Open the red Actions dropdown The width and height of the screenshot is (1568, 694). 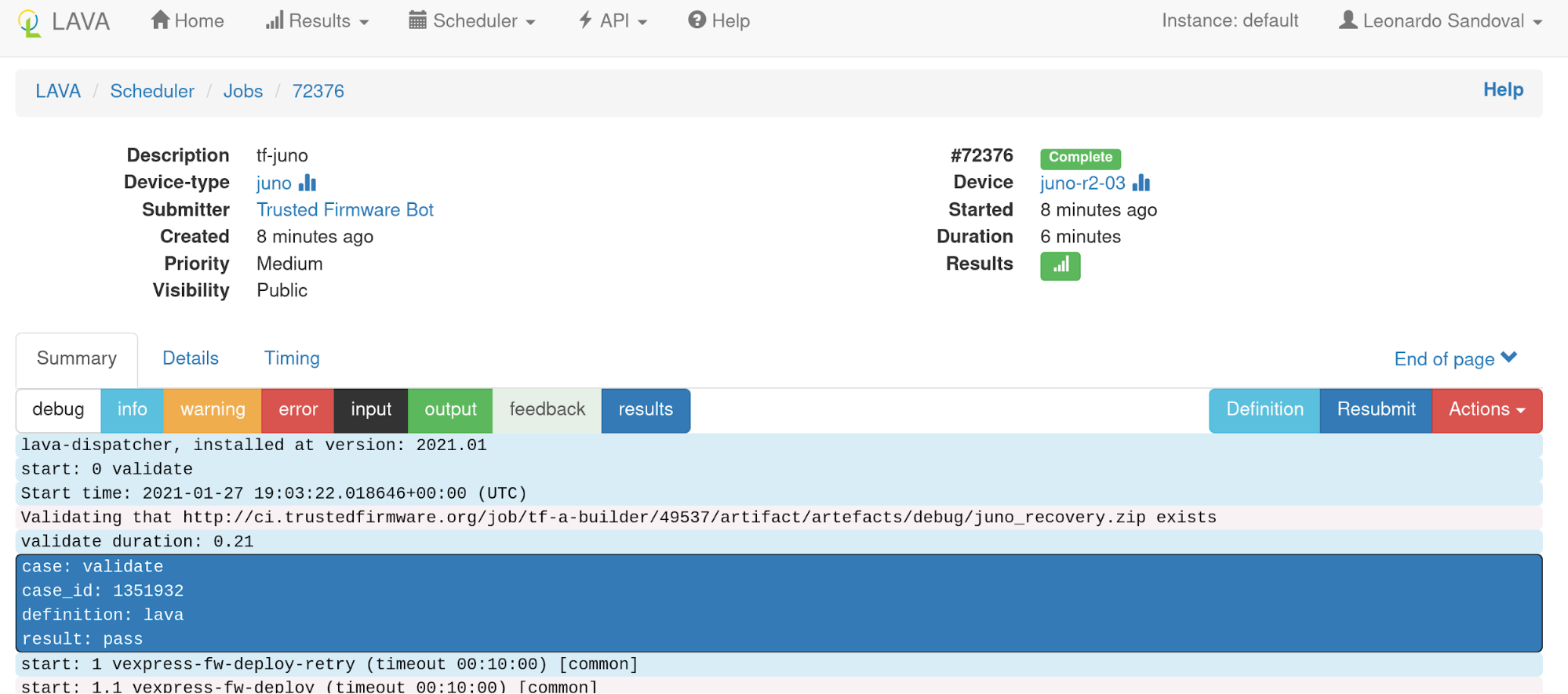tap(1486, 409)
